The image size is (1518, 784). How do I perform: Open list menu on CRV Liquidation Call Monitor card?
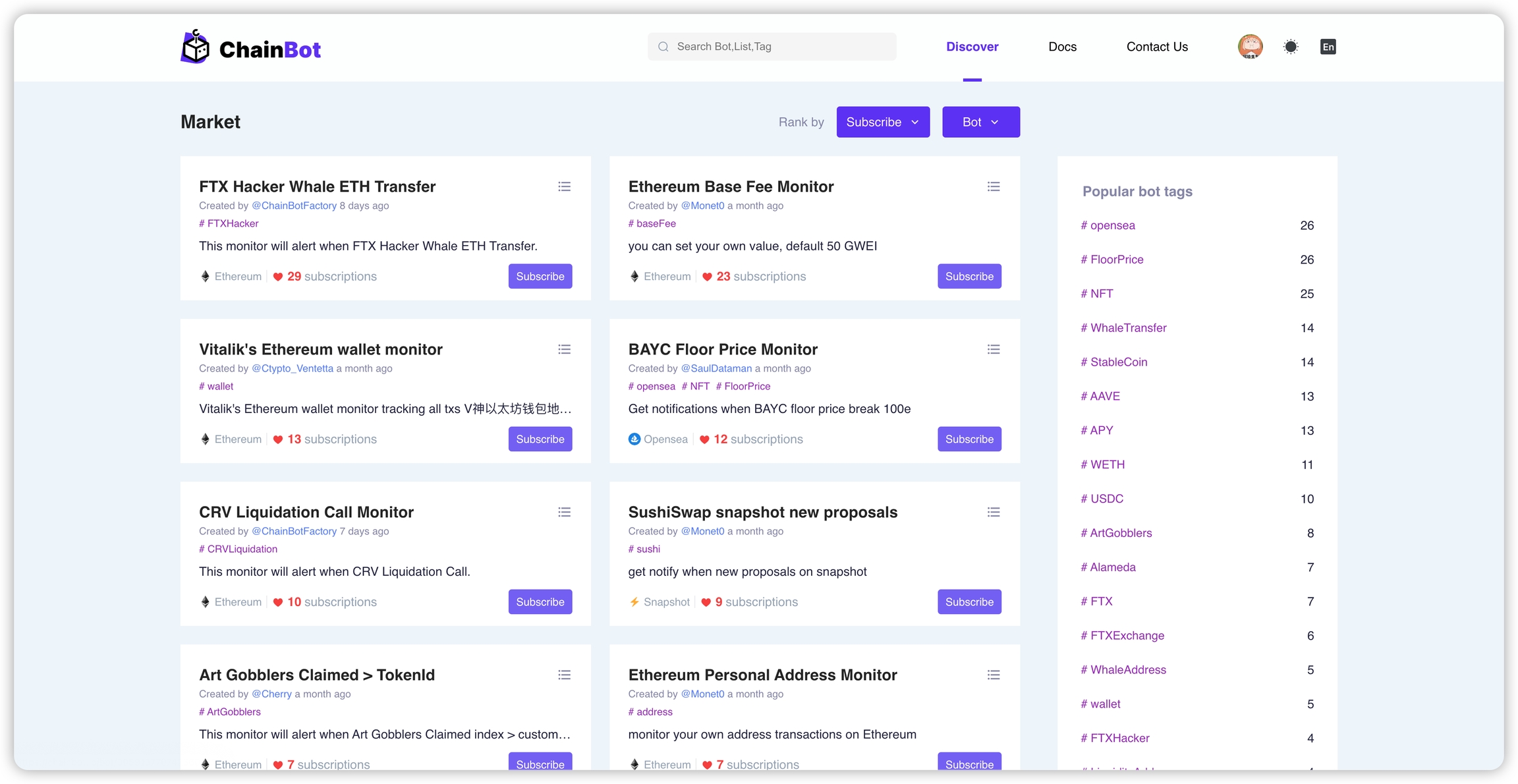[564, 512]
